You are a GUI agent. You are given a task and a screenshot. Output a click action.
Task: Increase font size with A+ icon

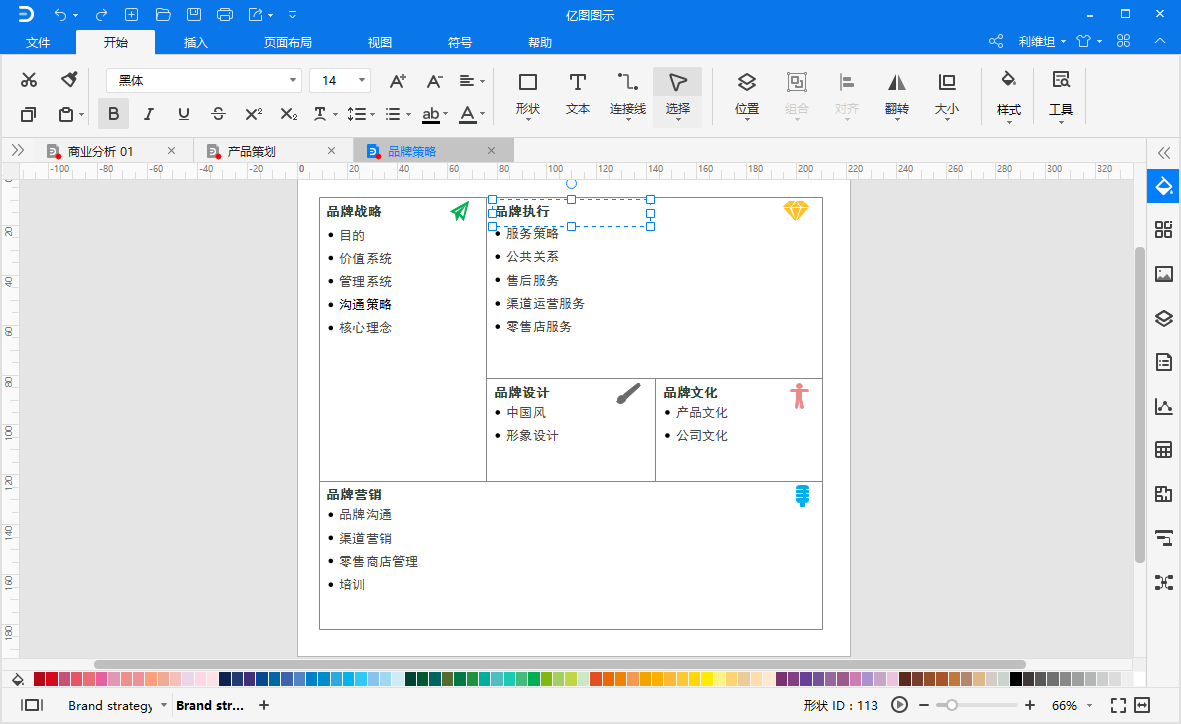pyautogui.click(x=398, y=81)
